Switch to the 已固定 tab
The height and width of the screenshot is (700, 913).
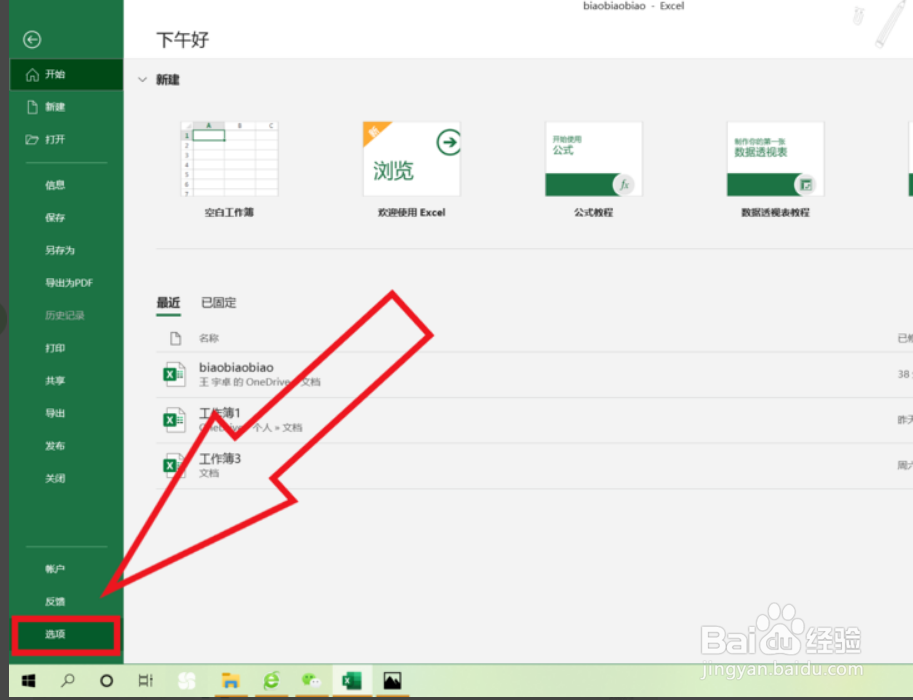click(x=218, y=303)
